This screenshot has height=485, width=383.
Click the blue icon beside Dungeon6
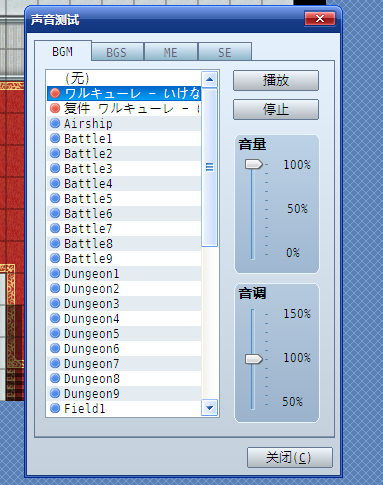tap(55, 348)
